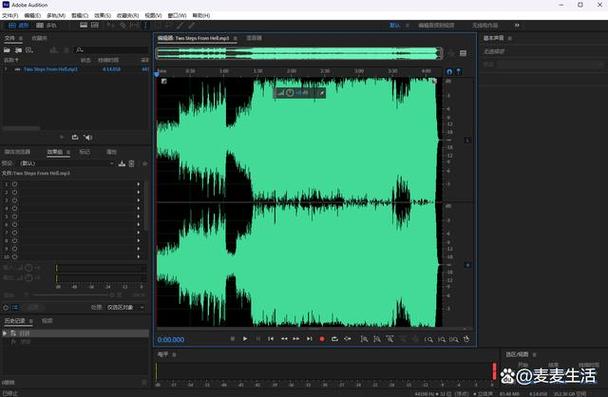Zoom out amplitude icon in editor

click(377, 339)
